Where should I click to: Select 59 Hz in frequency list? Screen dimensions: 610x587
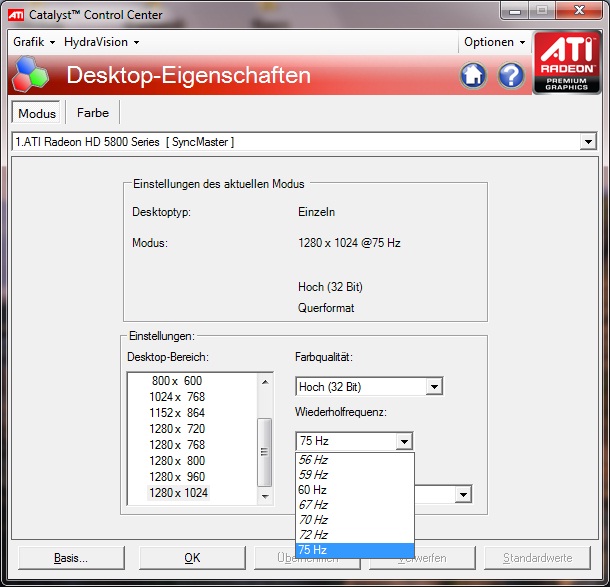click(355, 475)
